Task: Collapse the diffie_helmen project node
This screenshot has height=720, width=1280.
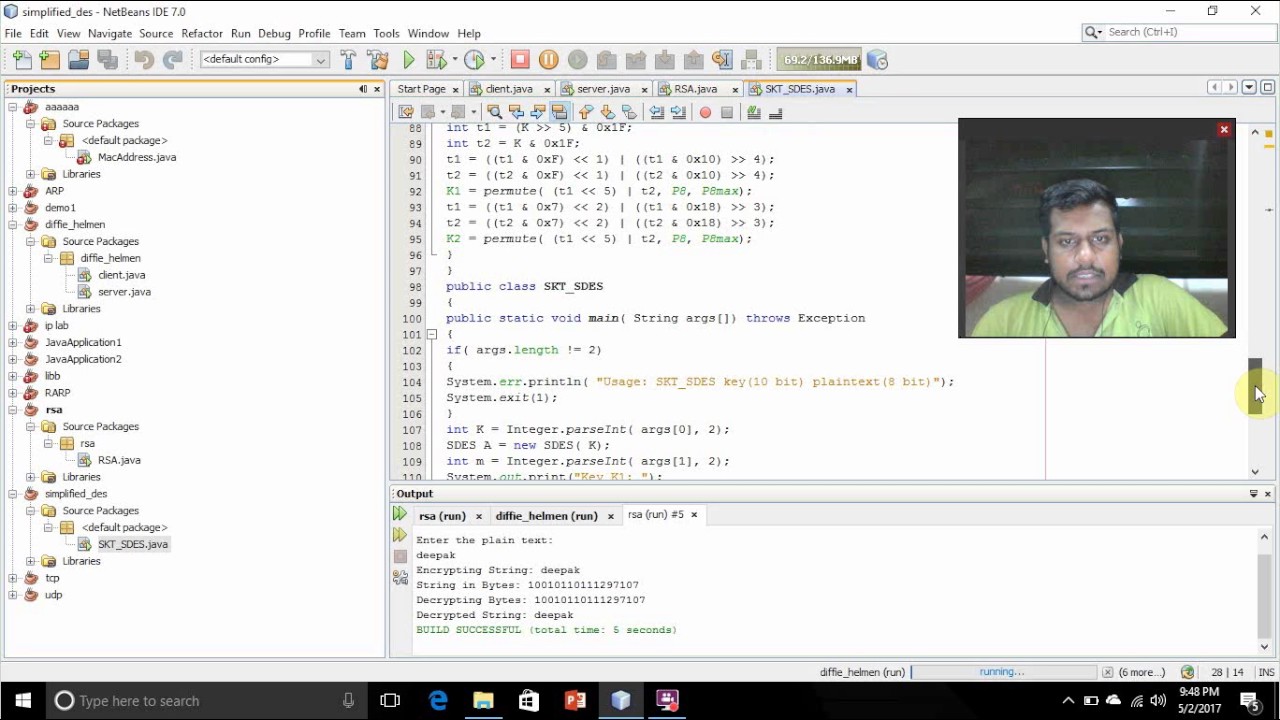Action: [13, 225]
